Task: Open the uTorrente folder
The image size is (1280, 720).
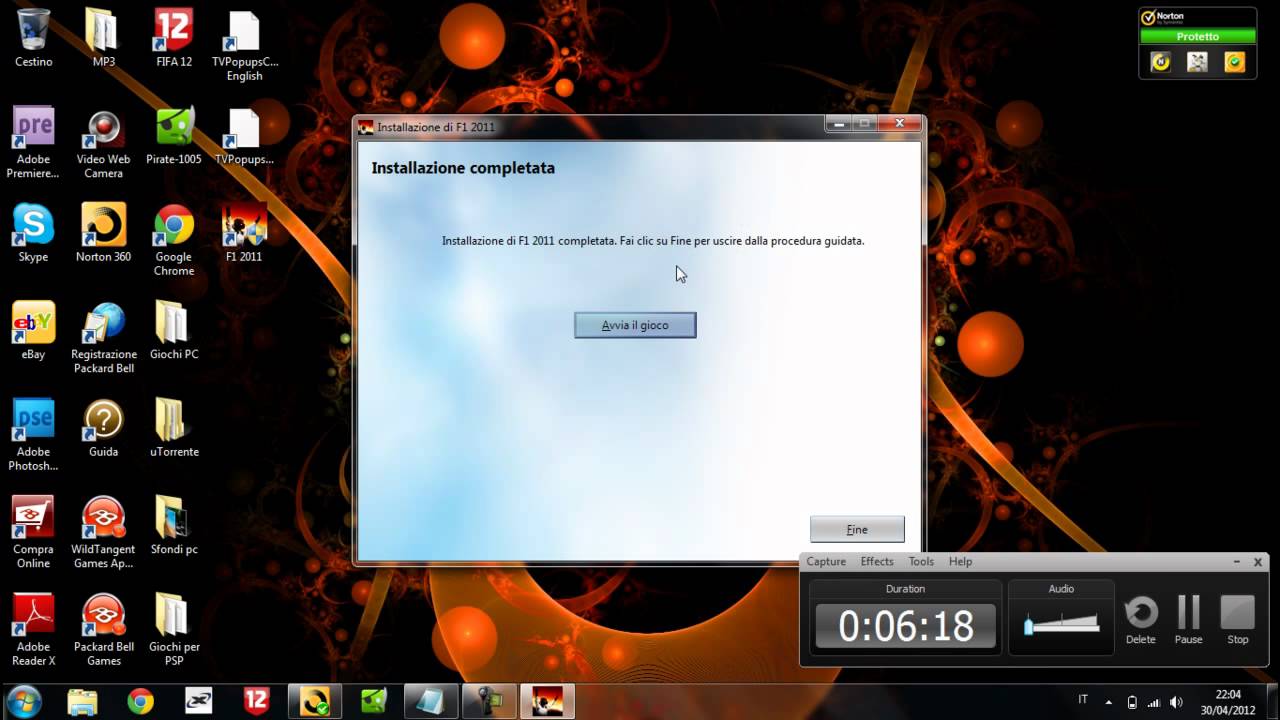Action: [173, 428]
